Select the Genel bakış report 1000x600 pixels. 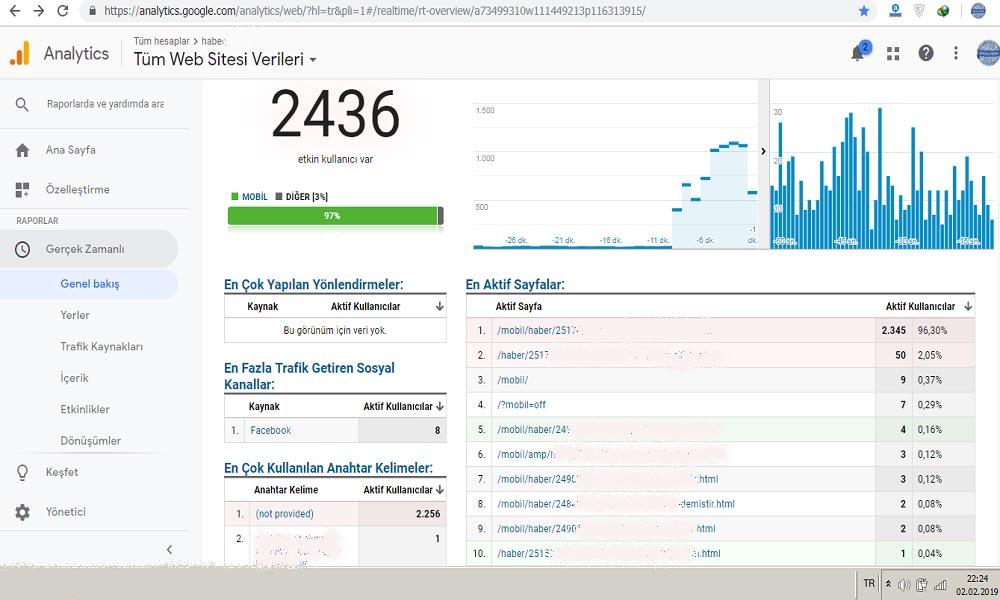90,284
